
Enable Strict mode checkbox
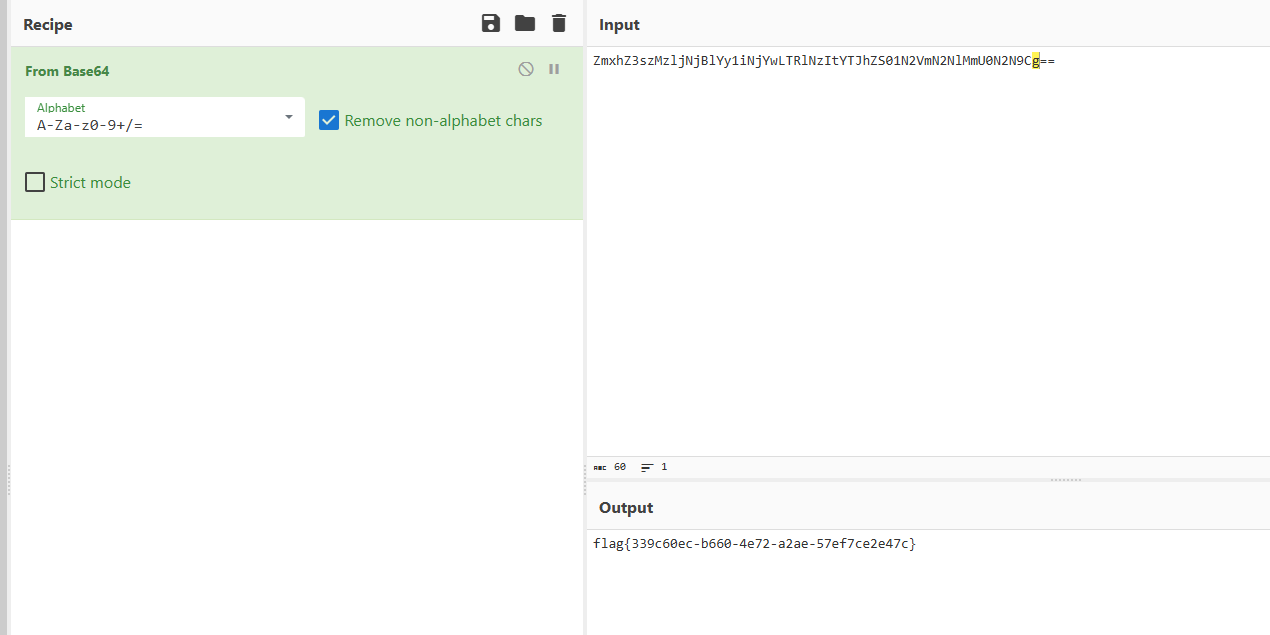[x=35, y=182]
